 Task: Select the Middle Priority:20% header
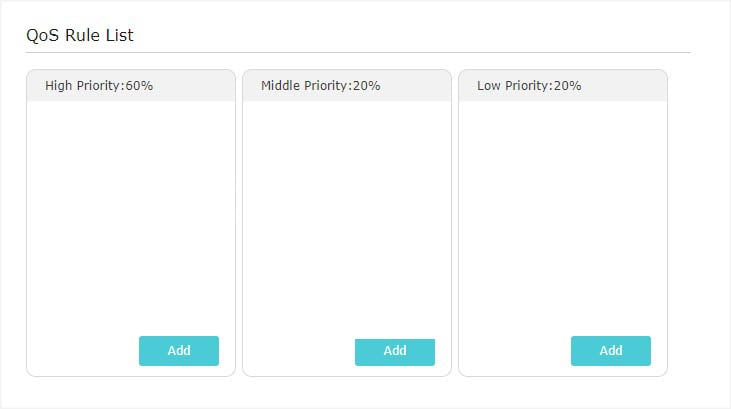tap(347, 85)
